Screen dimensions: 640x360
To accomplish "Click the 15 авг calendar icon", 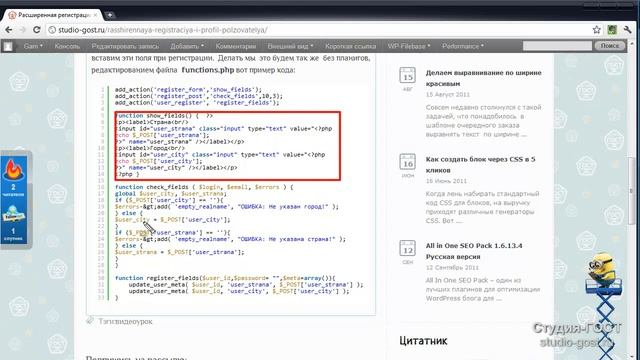I will tap(407, 76).
